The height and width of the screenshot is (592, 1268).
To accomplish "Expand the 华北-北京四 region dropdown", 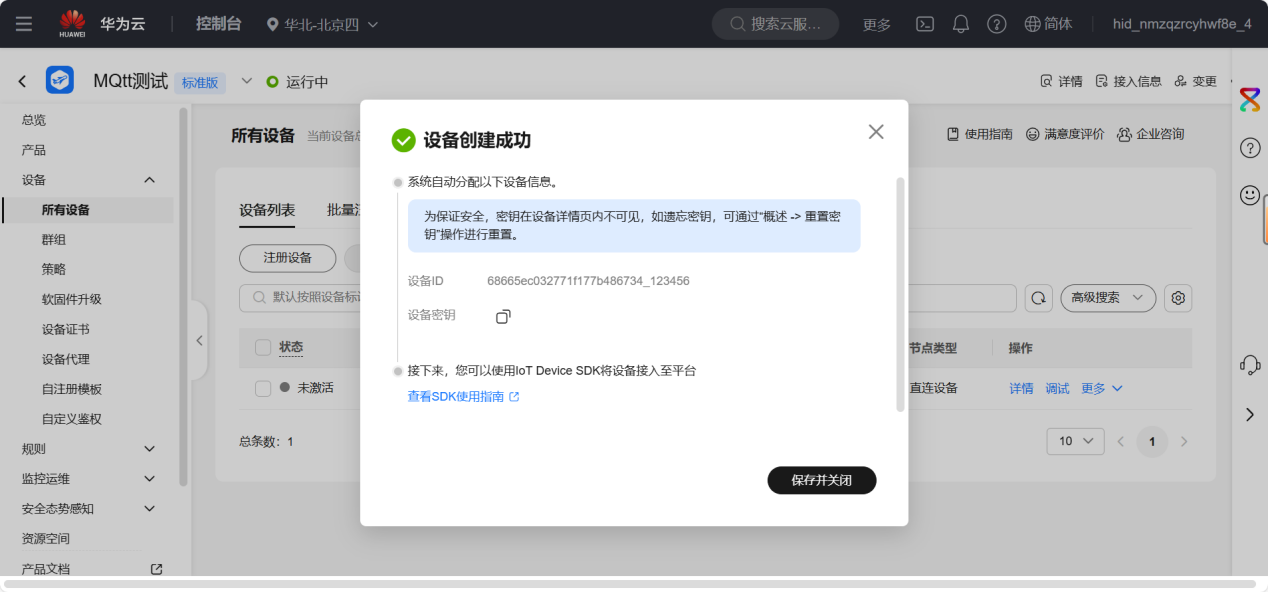I will [322, 23].
